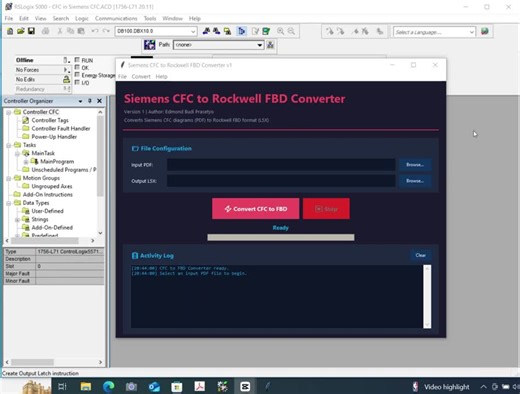This screenshot has height=394, width=520.
Task: Open the No Forces dropdown arrow
Action: pyautogui.click(x=66, y=70)
